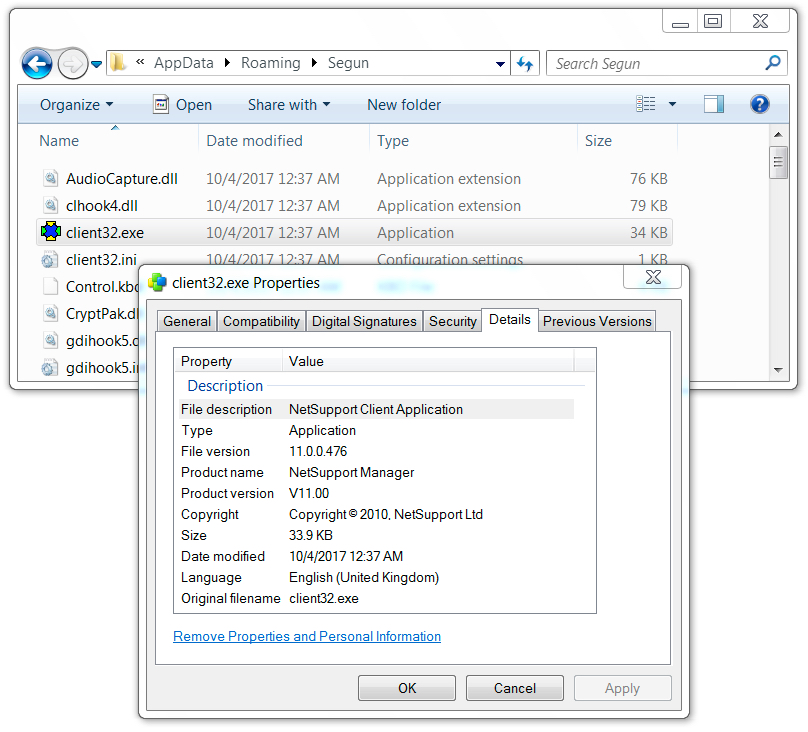808x732 pixels.
Task: Select the client32.exe application icon
Action: [x=51, y=232]
